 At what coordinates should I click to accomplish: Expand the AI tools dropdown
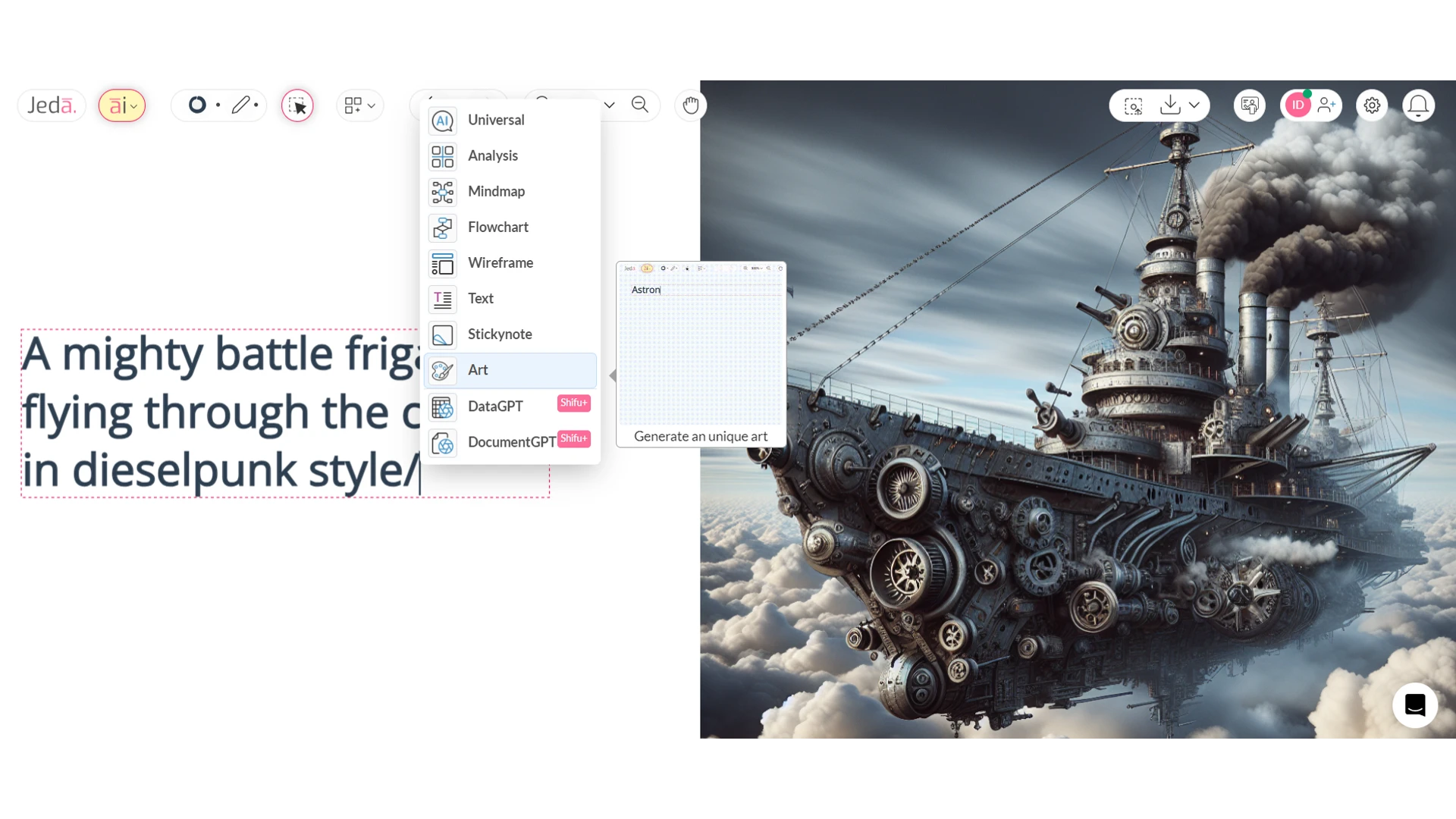coord(122,105)
